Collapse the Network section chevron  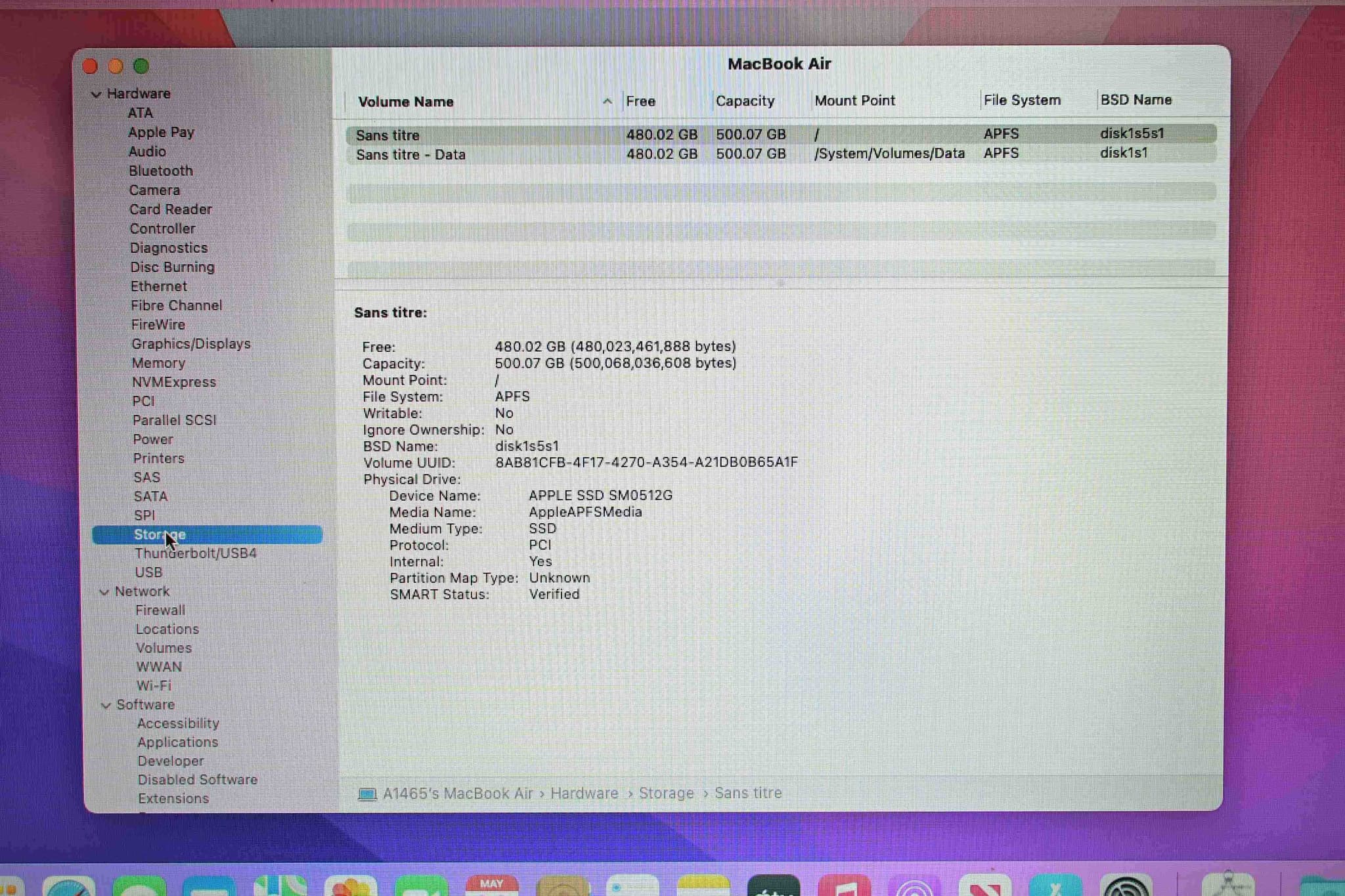click(x=104, y=592)
